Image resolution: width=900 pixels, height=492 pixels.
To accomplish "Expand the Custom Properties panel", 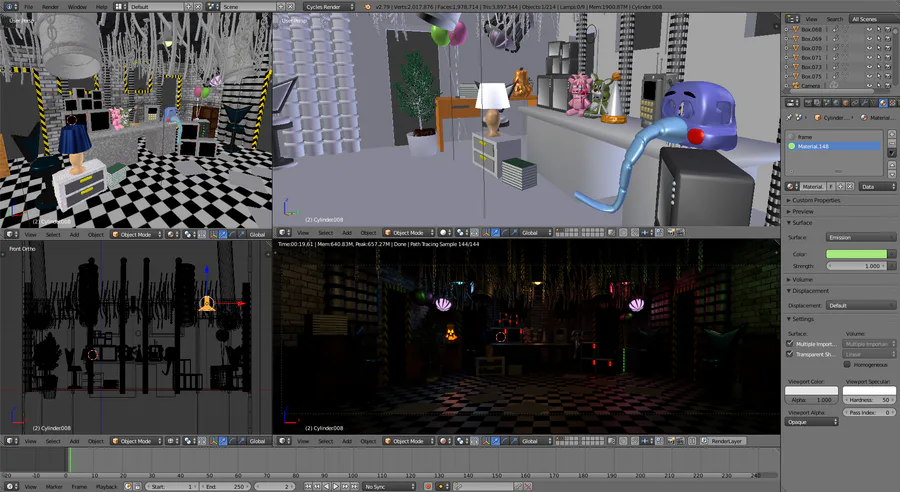I will click(x=816, y=200).
